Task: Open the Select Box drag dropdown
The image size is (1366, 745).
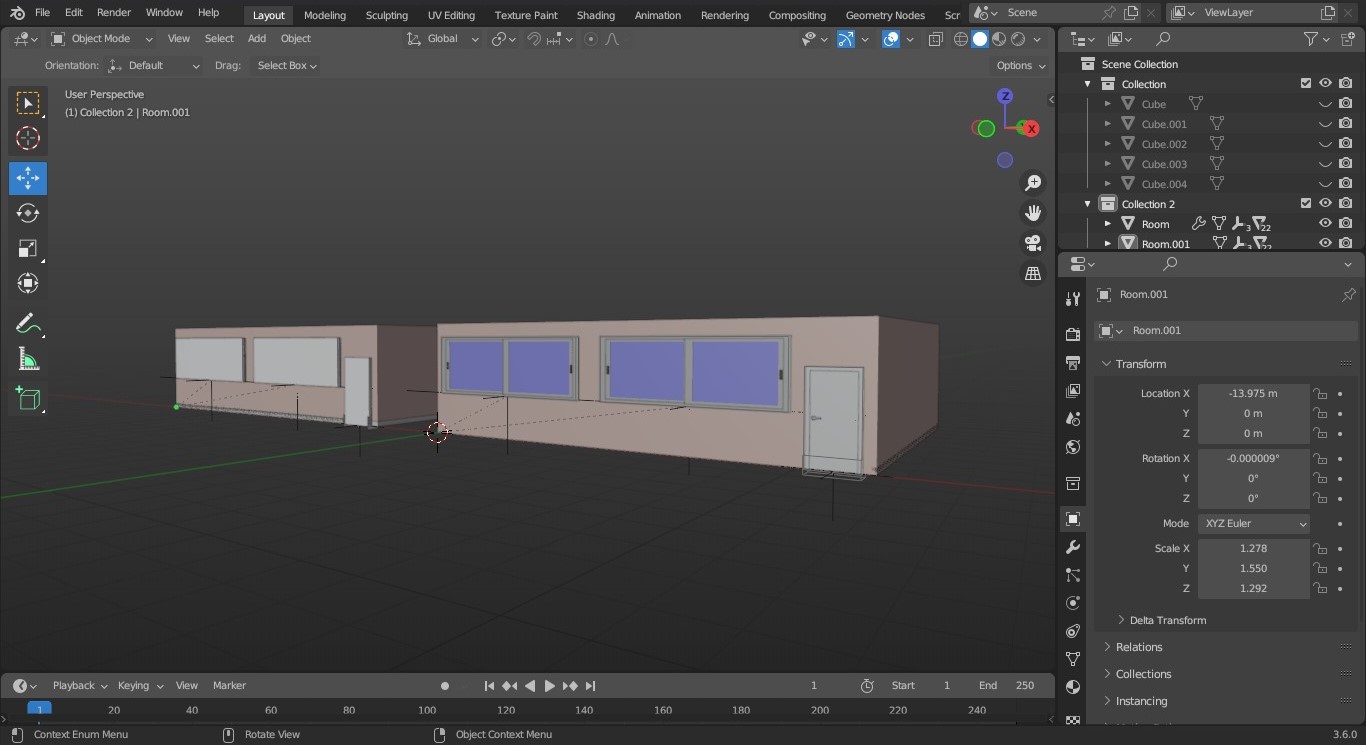Action: [287, 66]
